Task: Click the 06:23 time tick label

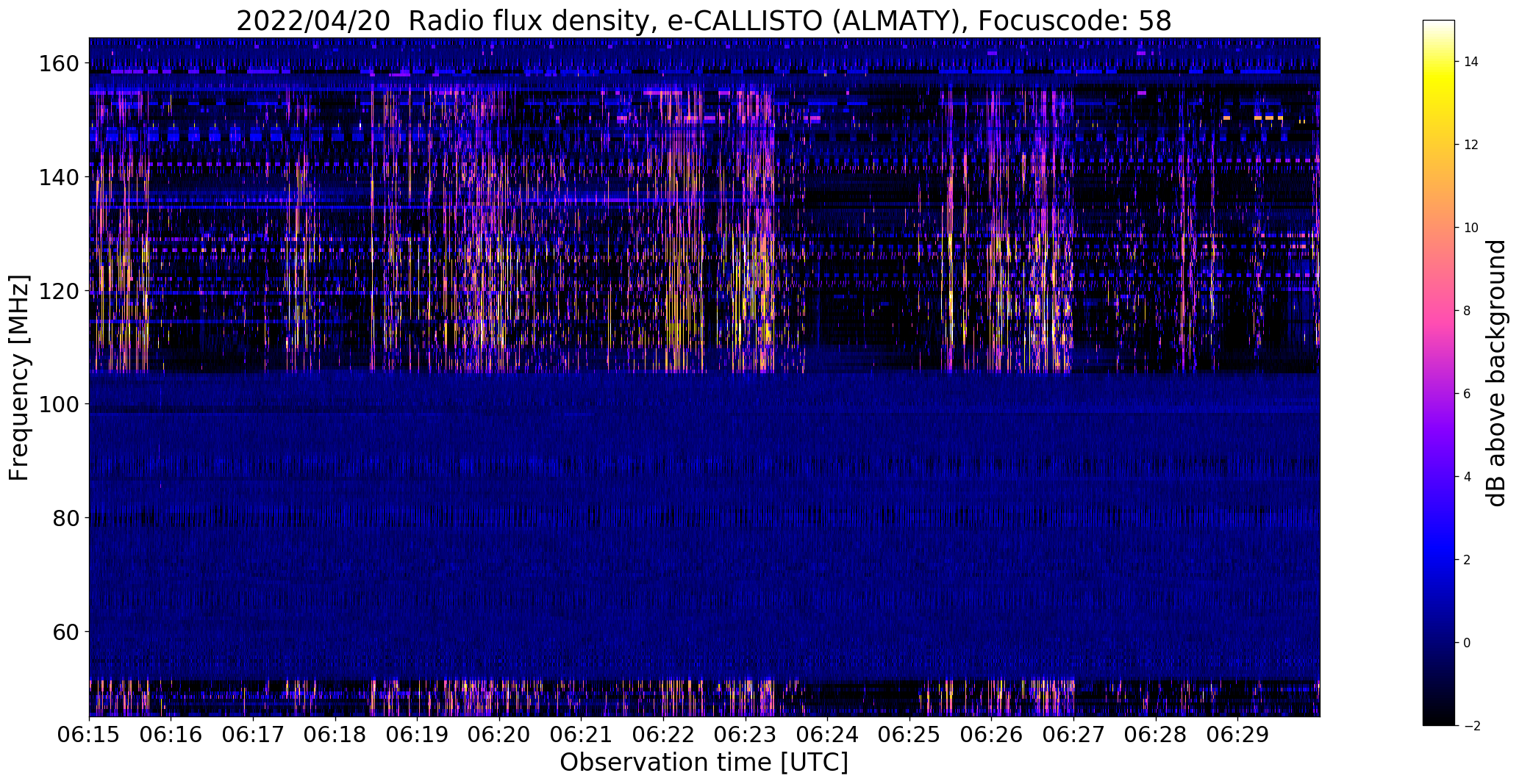Action: [x=746, y=736]
